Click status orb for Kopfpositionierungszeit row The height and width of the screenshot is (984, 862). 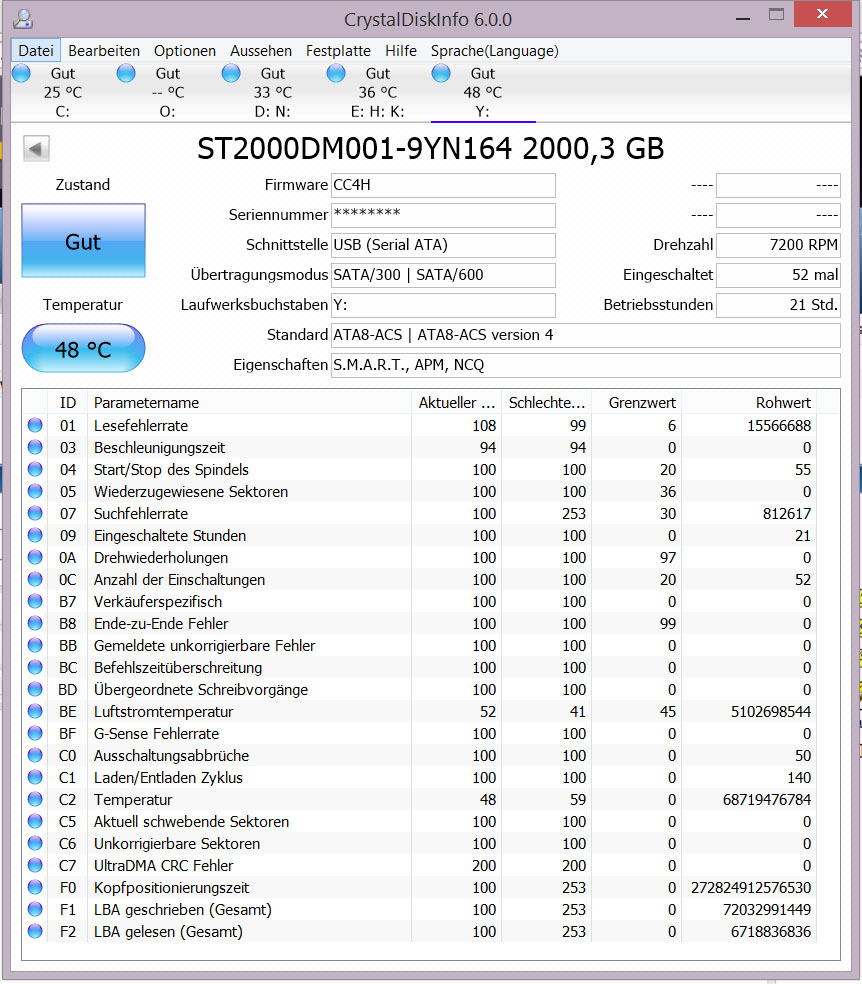35,887
